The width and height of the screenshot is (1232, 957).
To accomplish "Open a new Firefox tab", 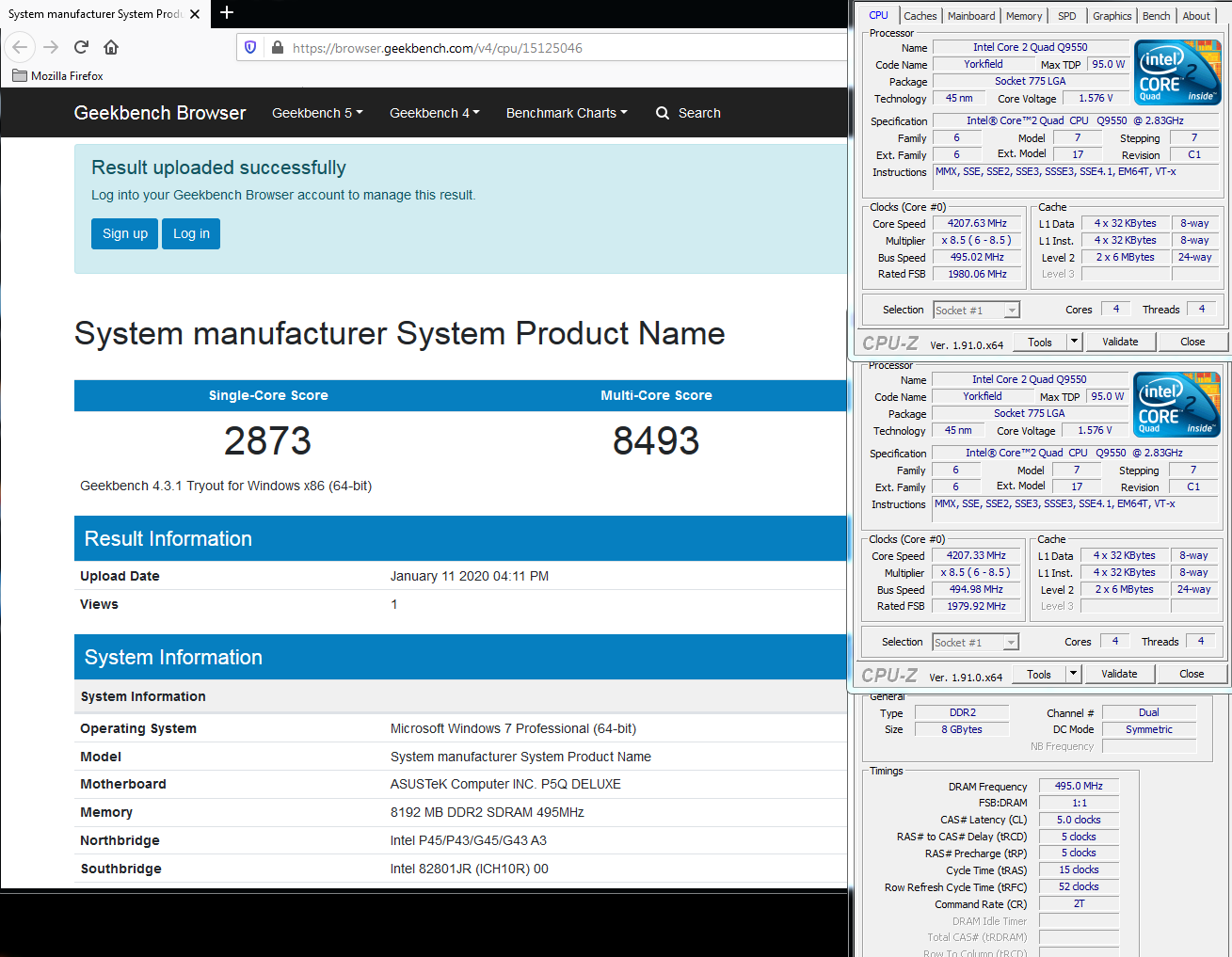I will point(226,13).
